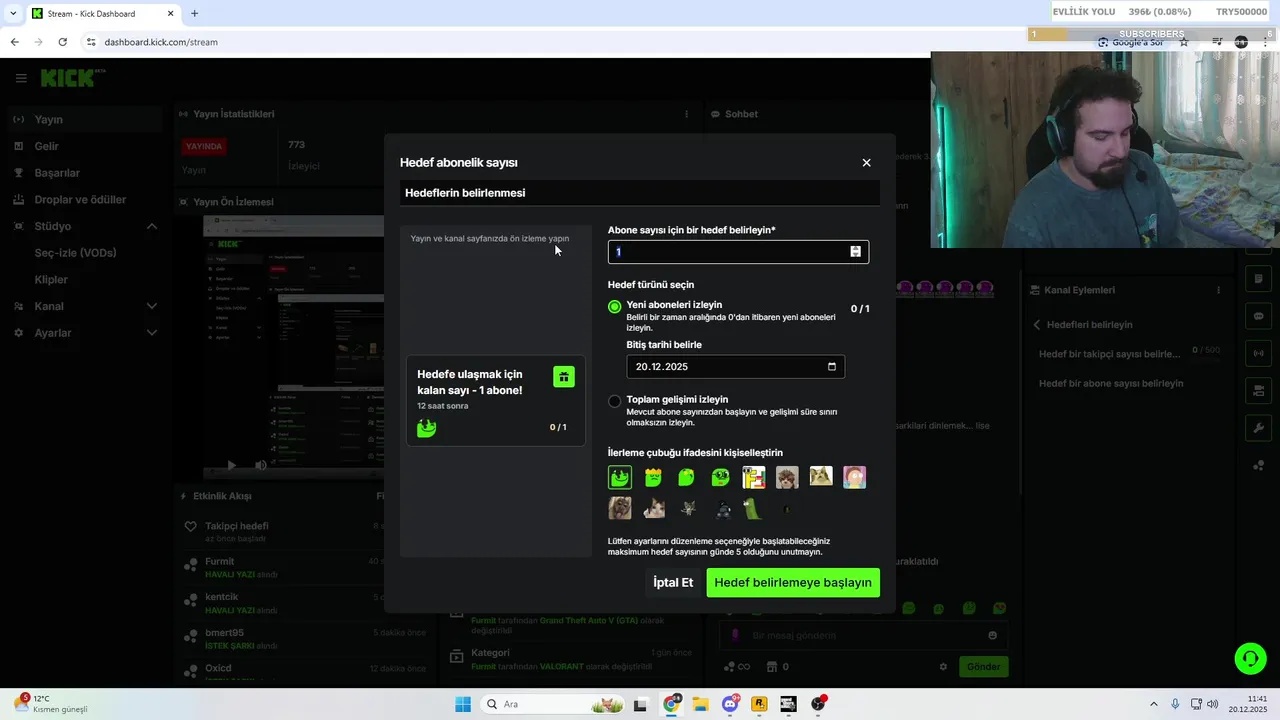Pick the green pickle emote
The width and height of the screenshot is (1280, 720).
click(753, 509)
